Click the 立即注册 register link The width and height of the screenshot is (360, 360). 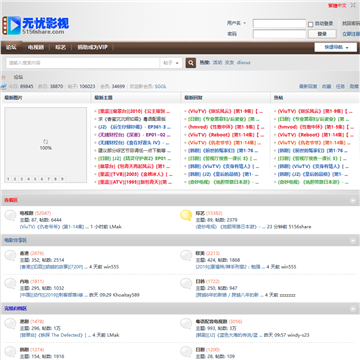coord(351,34)
